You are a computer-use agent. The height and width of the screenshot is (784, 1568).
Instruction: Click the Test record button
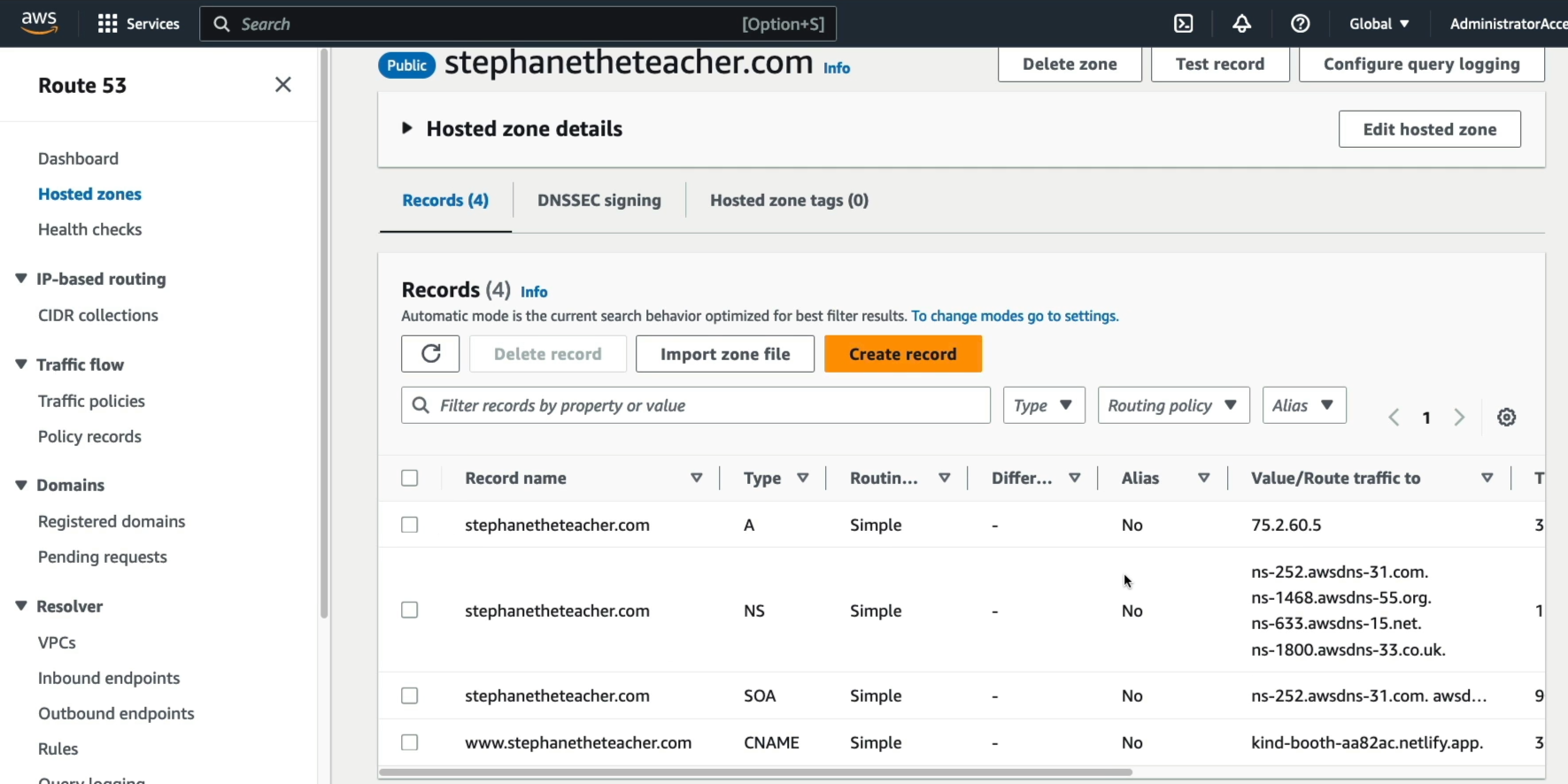tap(1220, 64)
